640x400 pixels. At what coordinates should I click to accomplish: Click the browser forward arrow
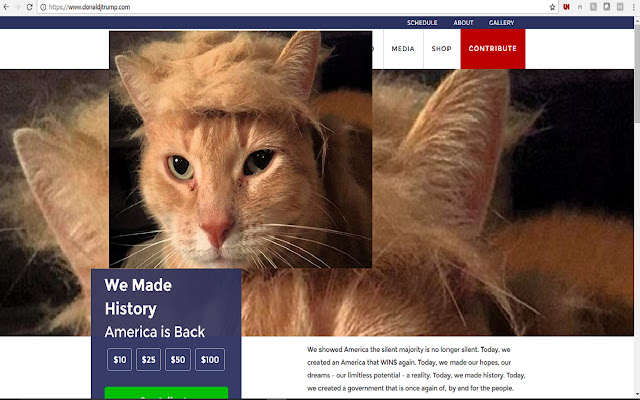18,7
